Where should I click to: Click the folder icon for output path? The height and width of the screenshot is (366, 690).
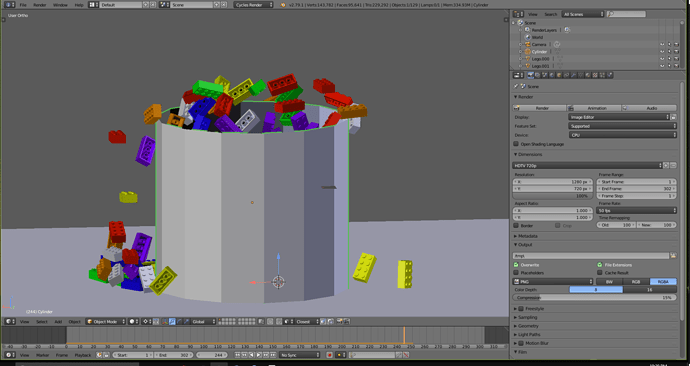[673, 256]
